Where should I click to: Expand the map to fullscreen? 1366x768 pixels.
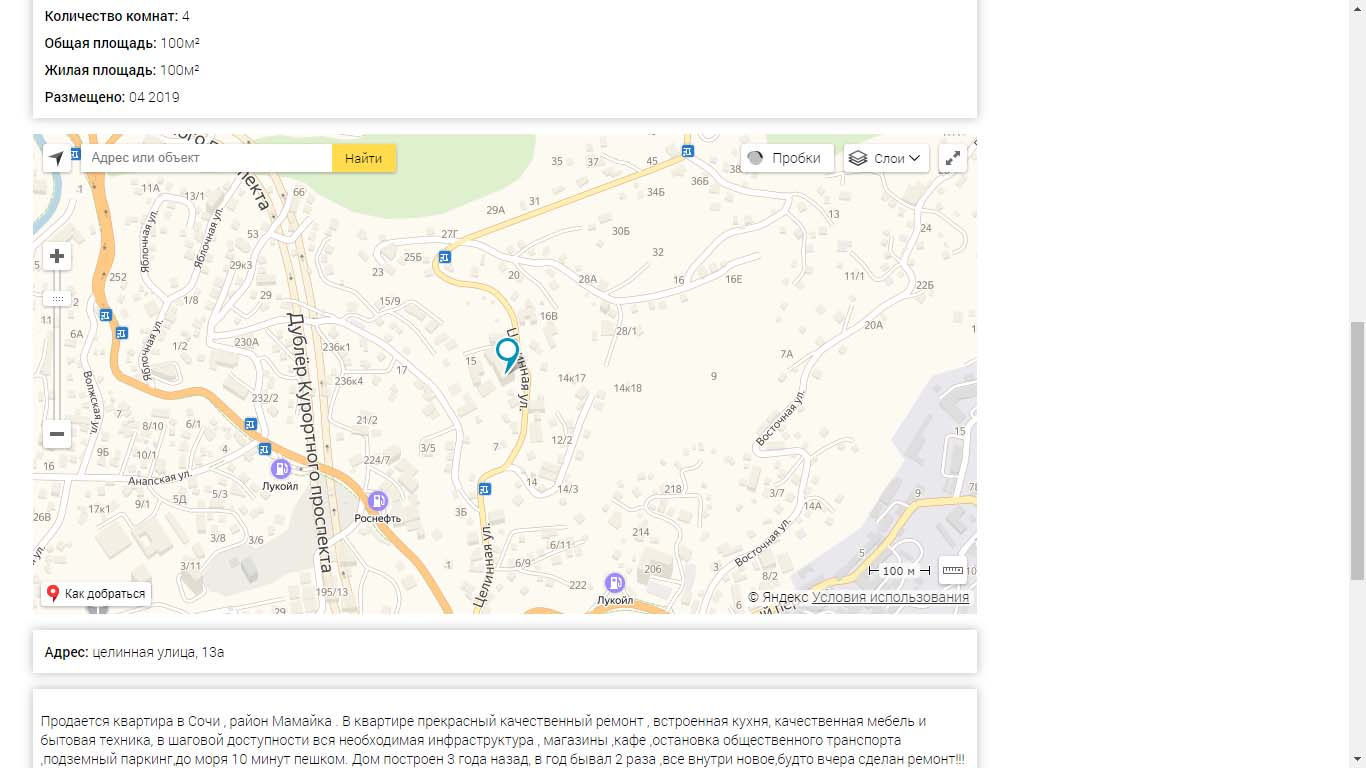[952, 158]
